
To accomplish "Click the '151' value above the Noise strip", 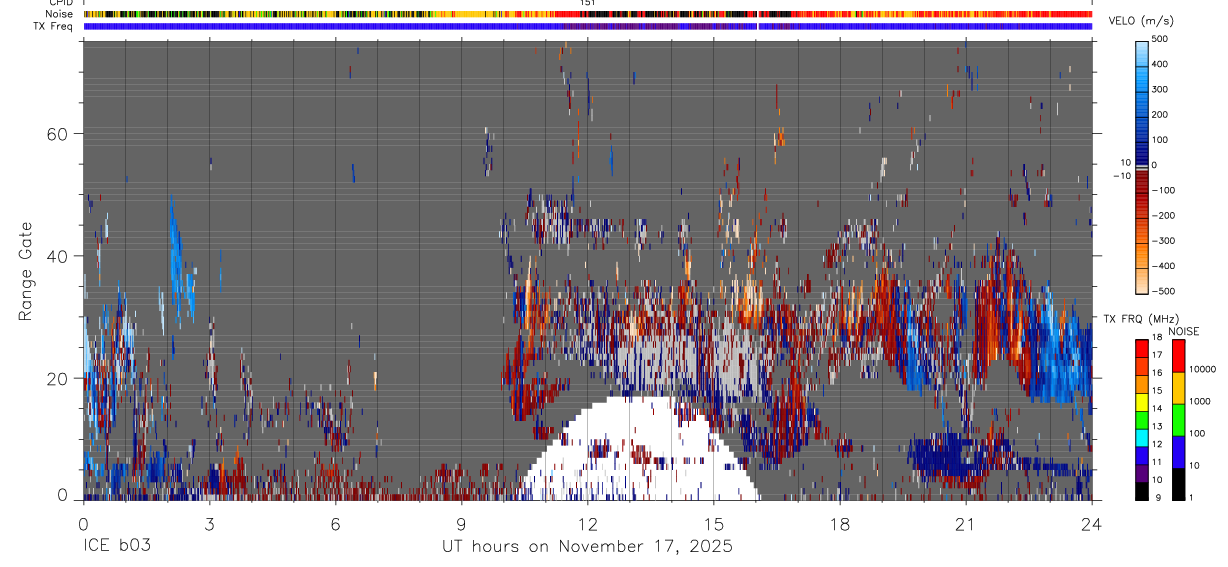I will point(588,3).
